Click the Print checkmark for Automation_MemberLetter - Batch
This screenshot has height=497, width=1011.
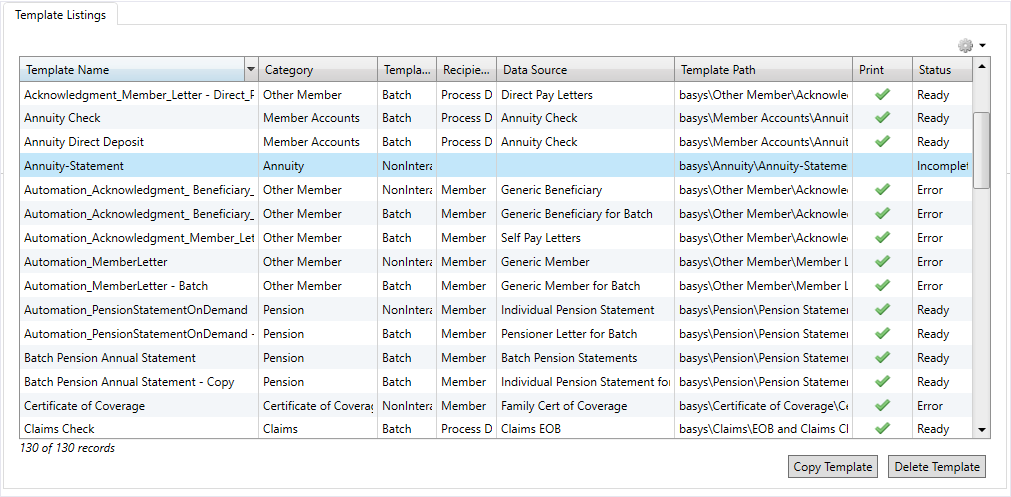tap(882, 286)
